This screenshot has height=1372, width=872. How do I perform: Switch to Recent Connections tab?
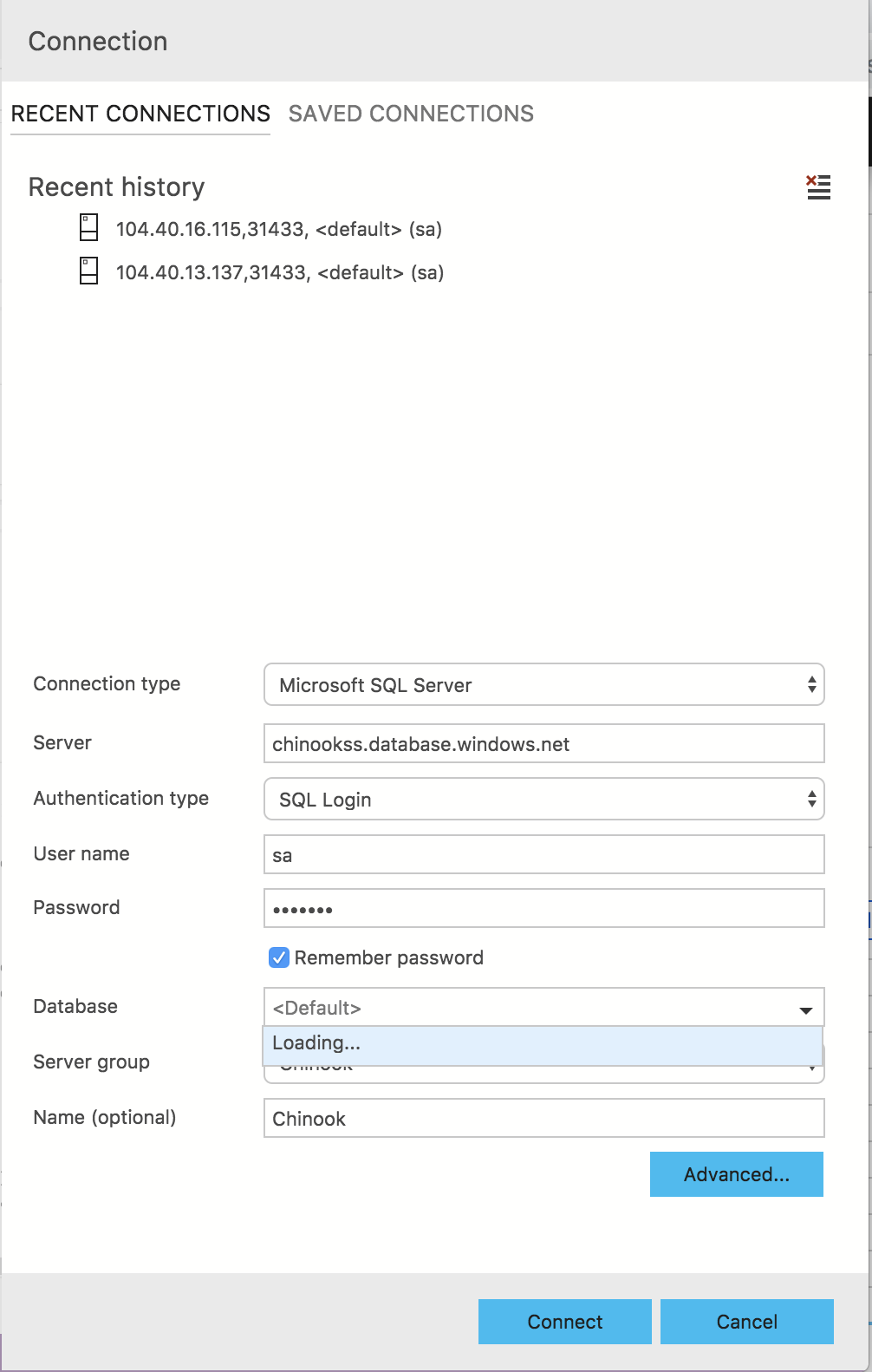pos(140,114)
